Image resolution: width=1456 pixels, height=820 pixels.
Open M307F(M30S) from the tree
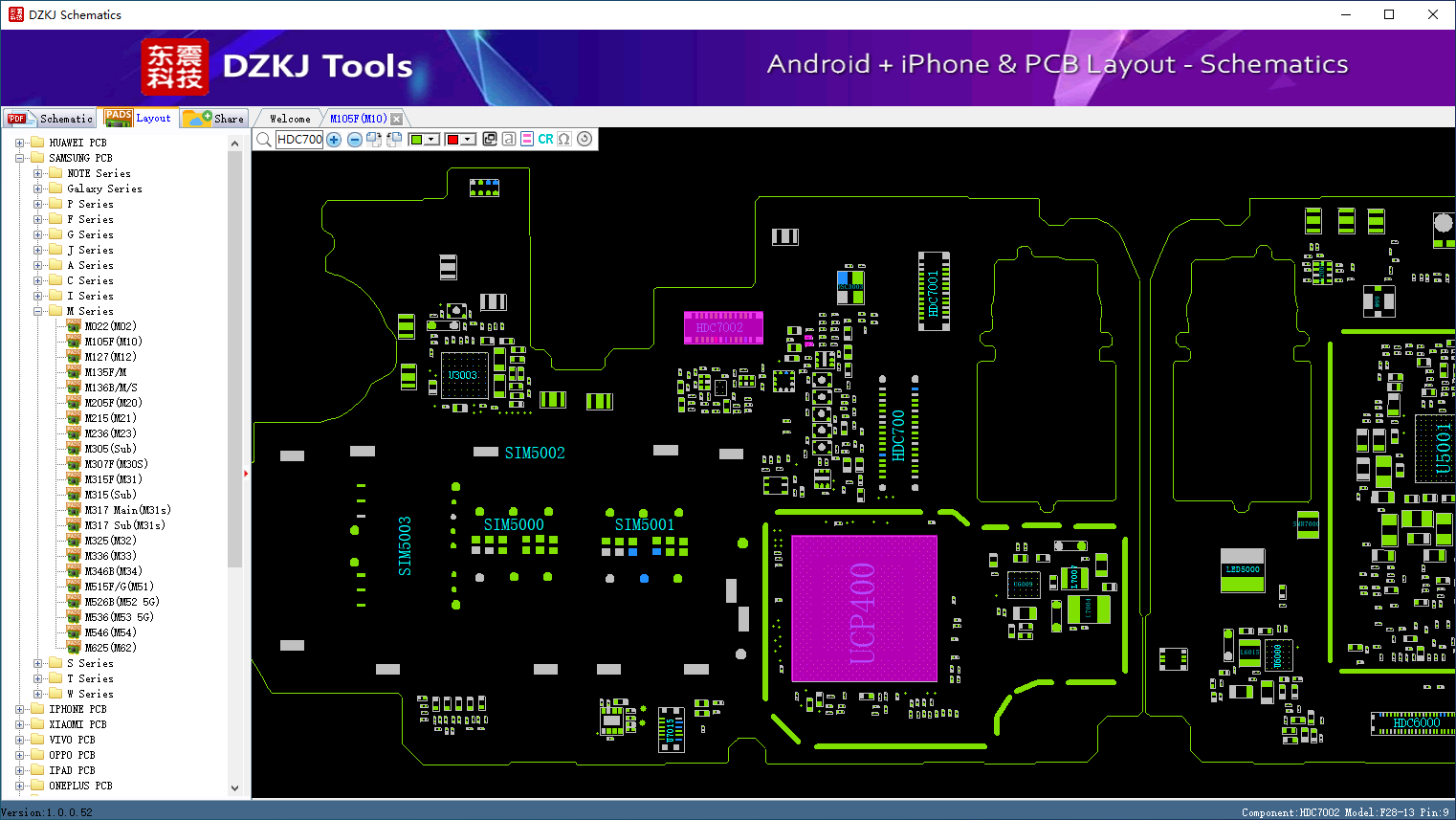116,464
